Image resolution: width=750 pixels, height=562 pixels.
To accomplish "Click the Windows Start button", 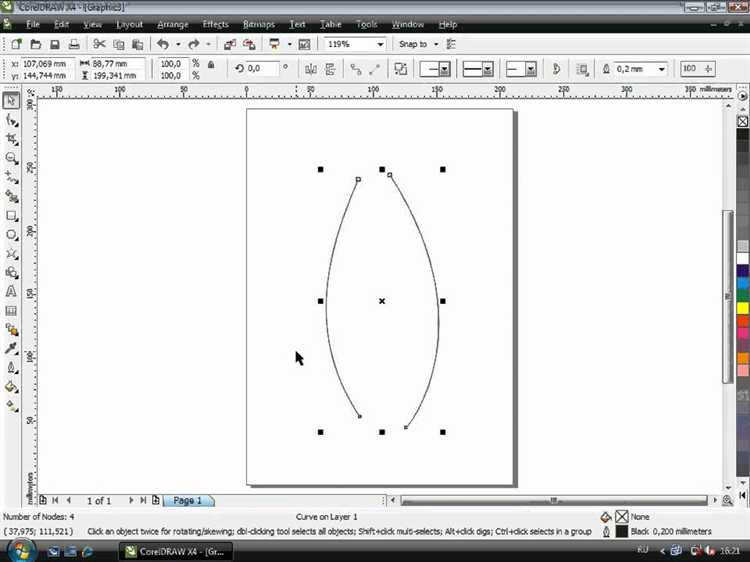I will point(21,551).
